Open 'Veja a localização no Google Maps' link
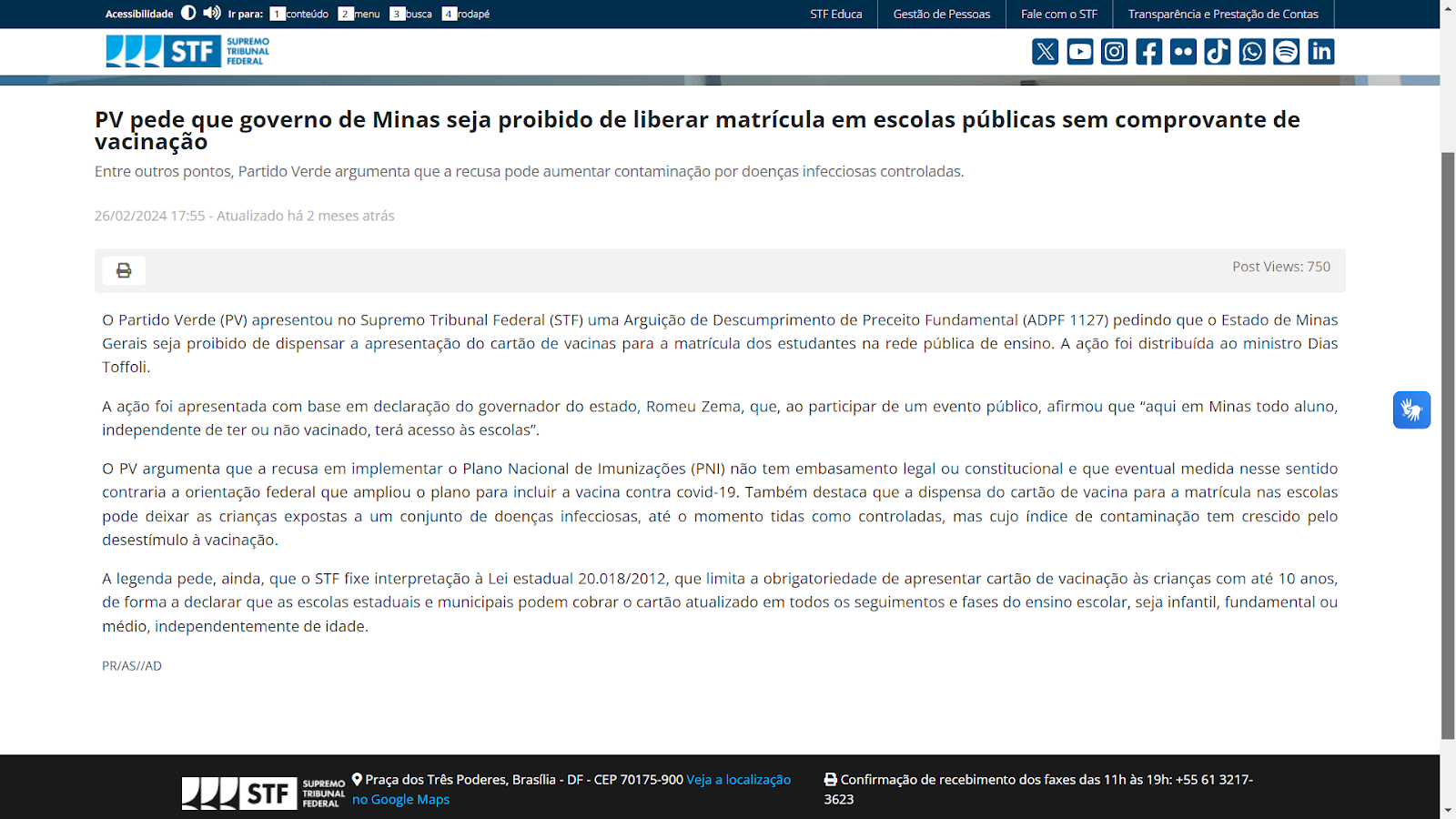This screenshot has width=1456, height=819. tap(571, 789)
